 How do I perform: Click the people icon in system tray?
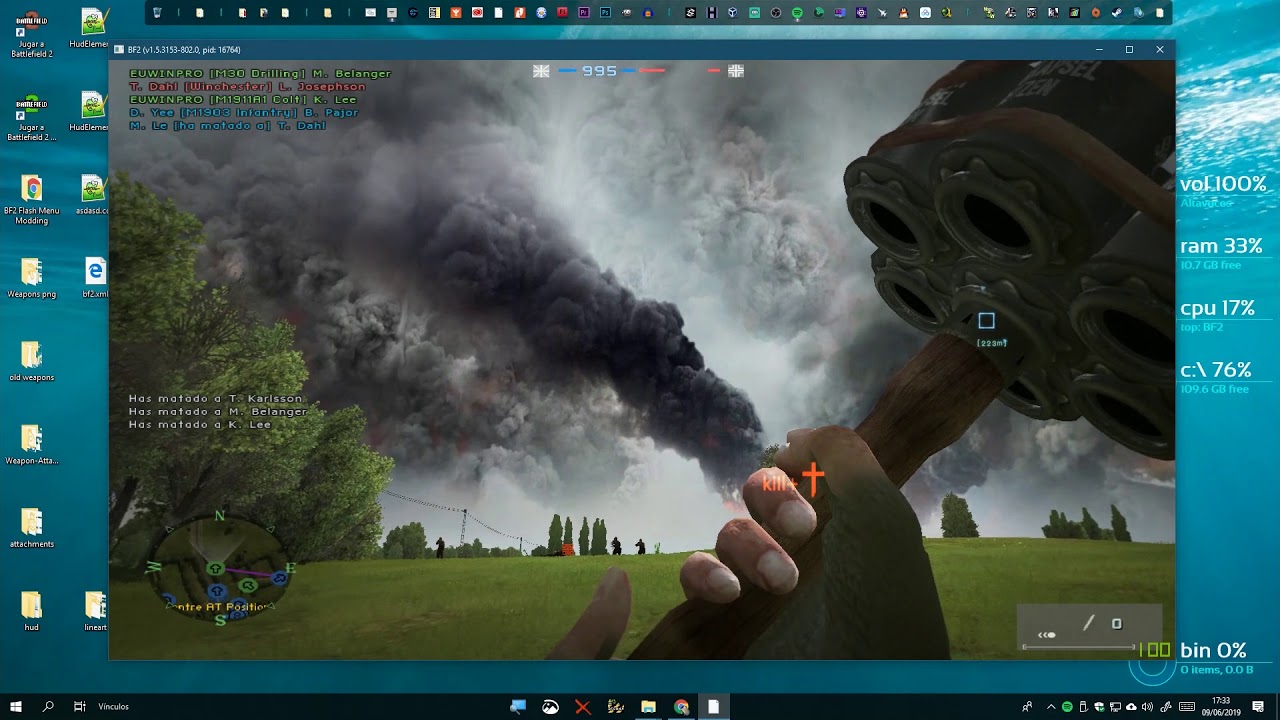1027,706
